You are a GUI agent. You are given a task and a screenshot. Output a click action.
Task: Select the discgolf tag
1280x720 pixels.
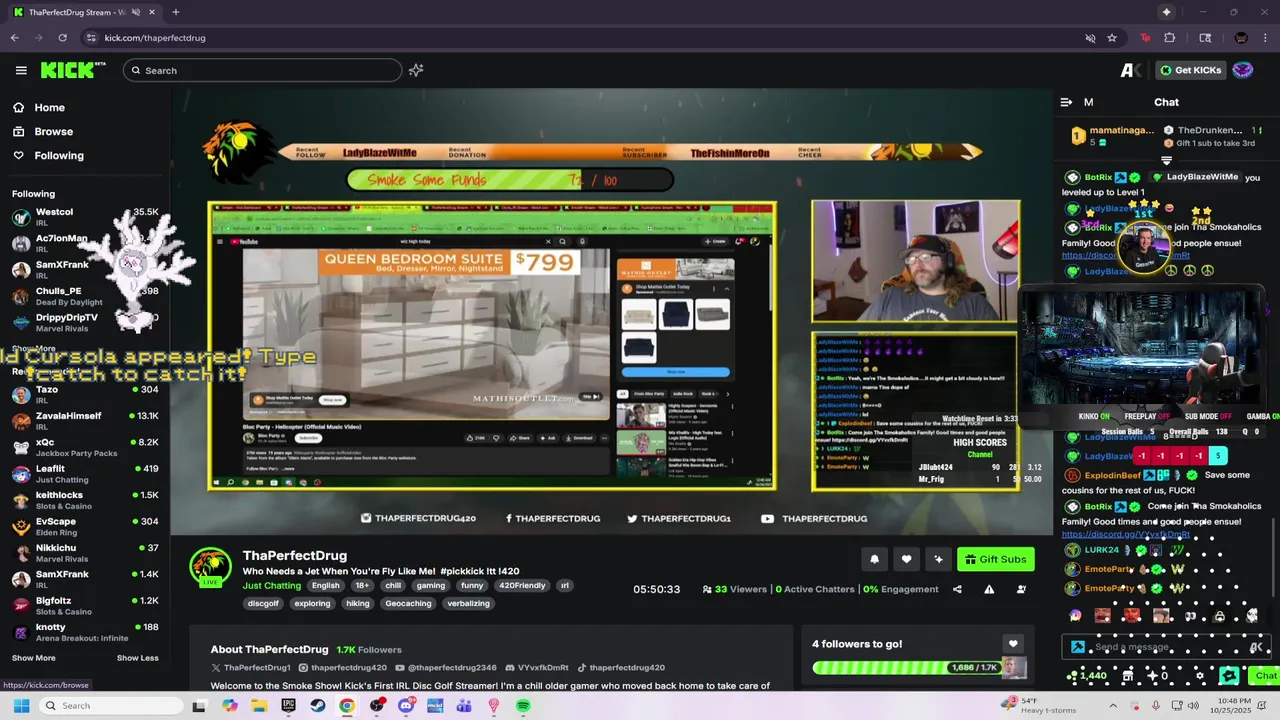(x=263, y=603)
